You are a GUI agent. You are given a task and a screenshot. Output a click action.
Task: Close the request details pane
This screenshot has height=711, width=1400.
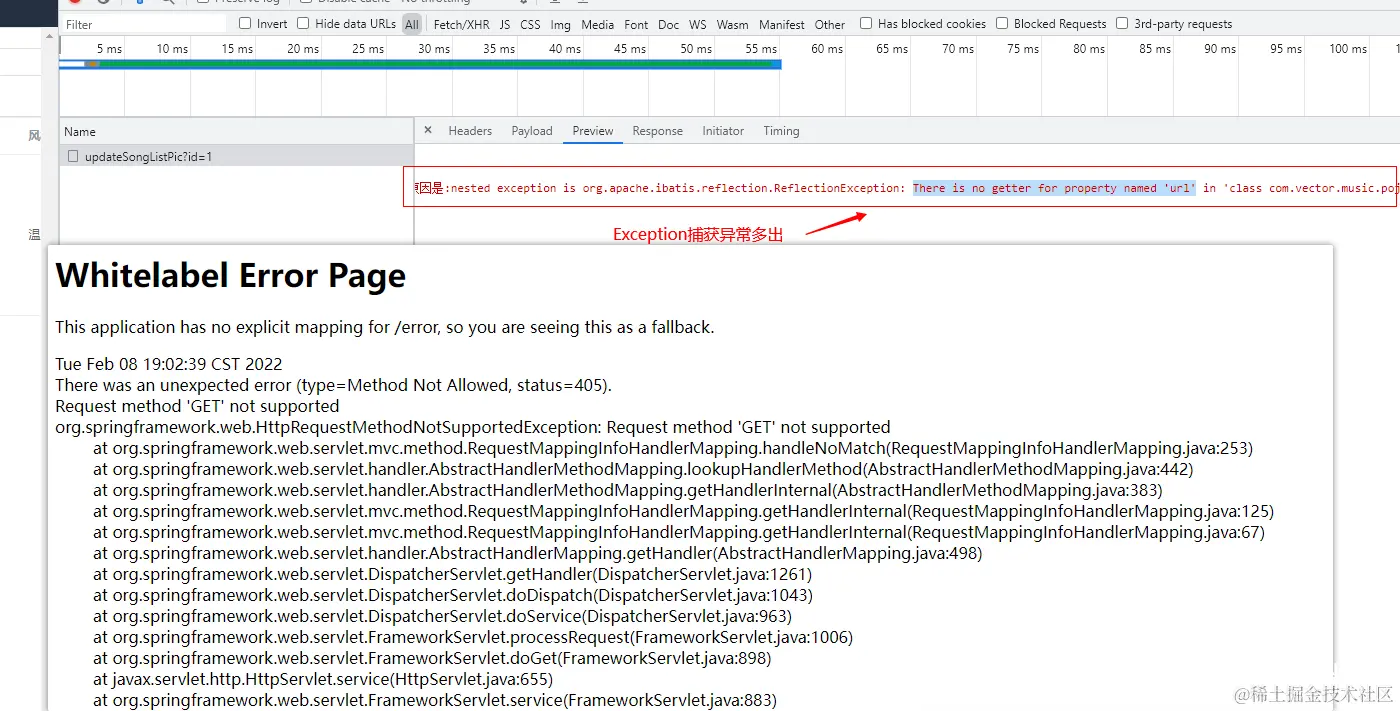428,130
